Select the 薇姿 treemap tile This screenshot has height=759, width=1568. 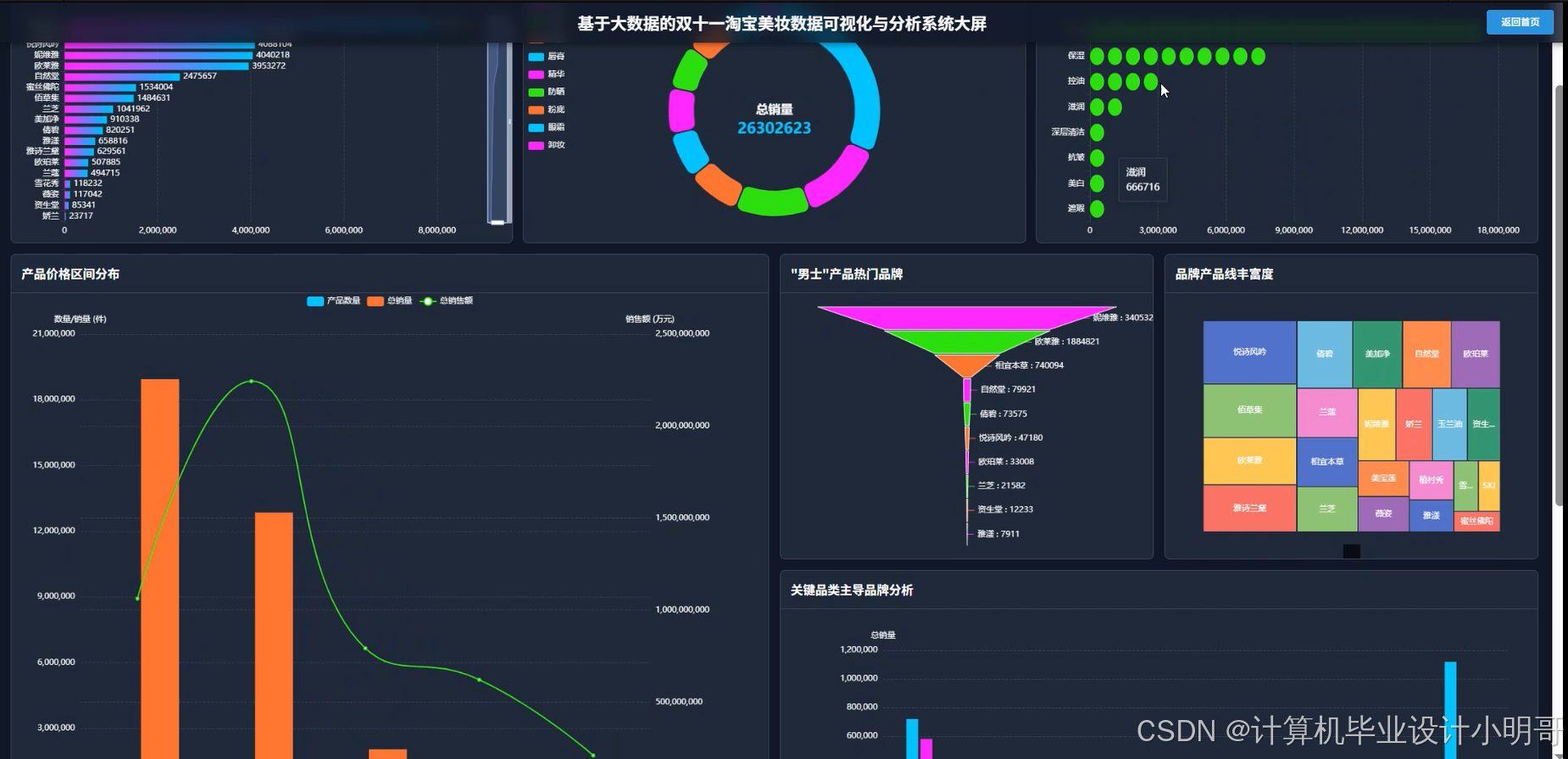tap(1383, 514)
